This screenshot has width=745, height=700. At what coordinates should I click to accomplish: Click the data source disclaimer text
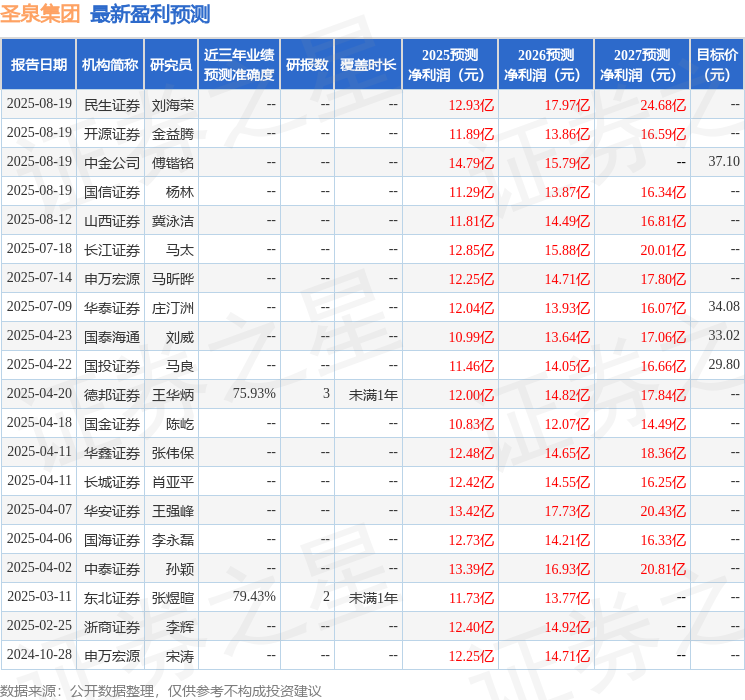[x=161, y=690]
